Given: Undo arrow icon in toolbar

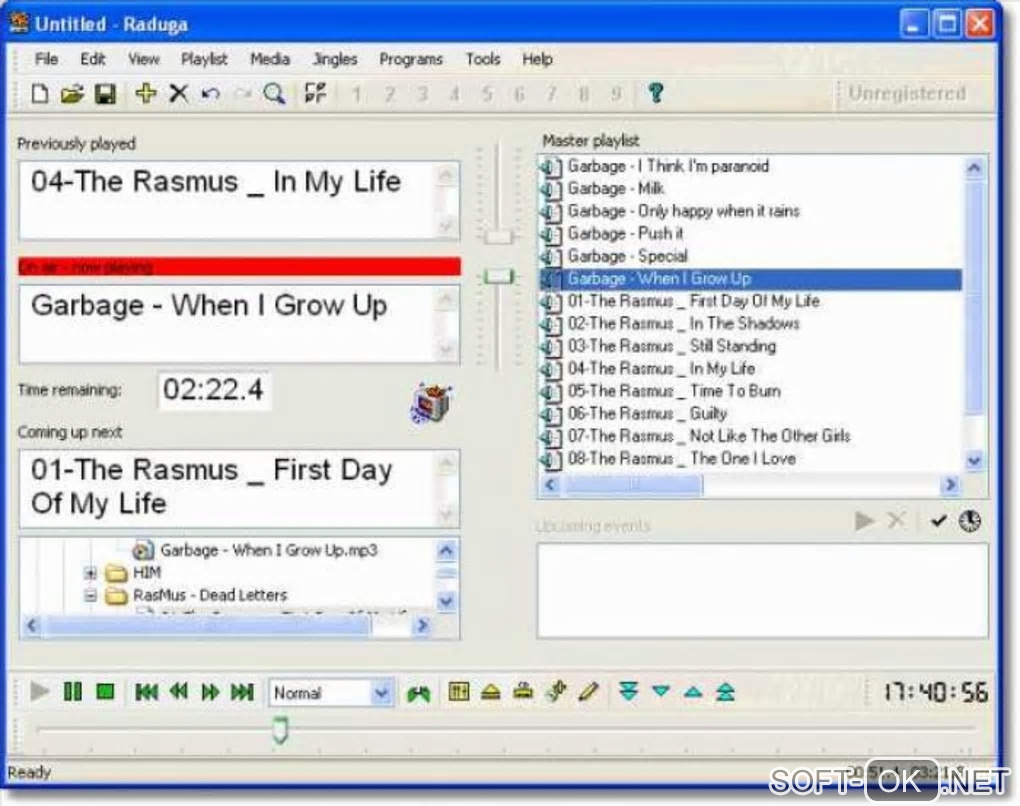Looking at the screenshot, I should point(210,94).
